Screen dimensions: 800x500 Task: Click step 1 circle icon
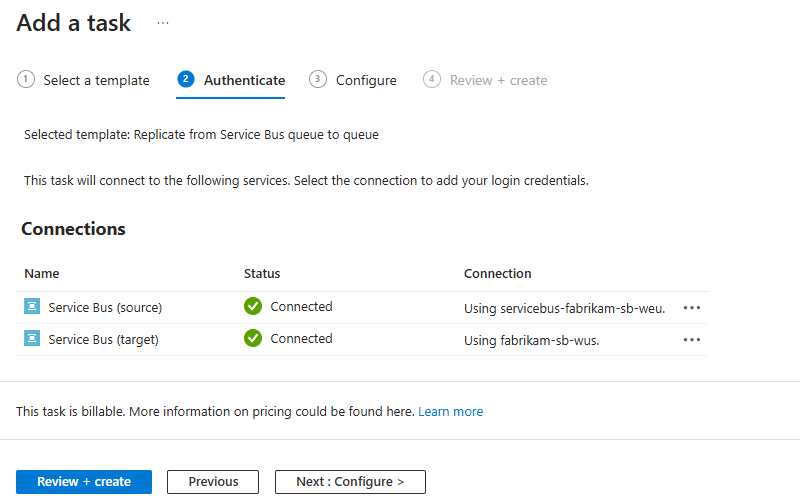pos(26,80)
